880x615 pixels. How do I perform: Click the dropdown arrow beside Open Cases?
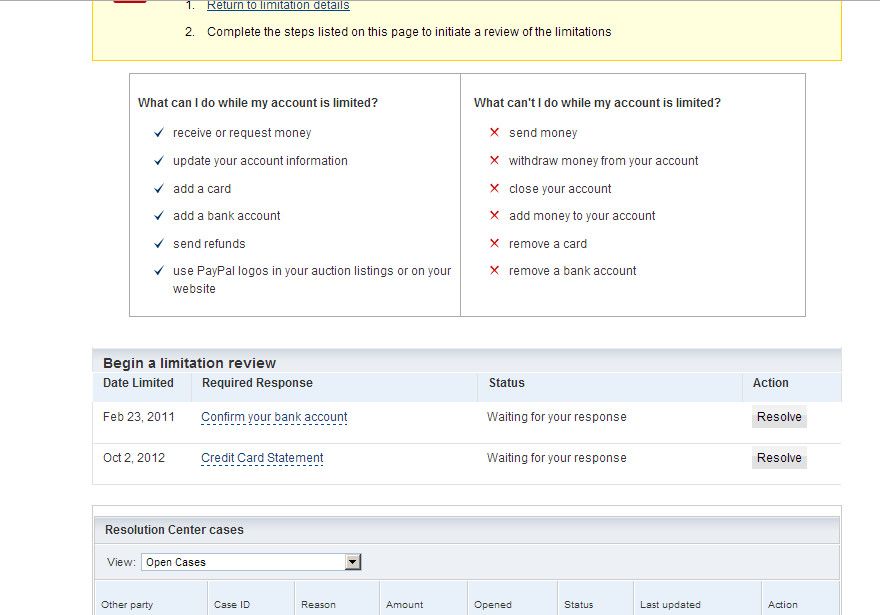click(352, 562)
